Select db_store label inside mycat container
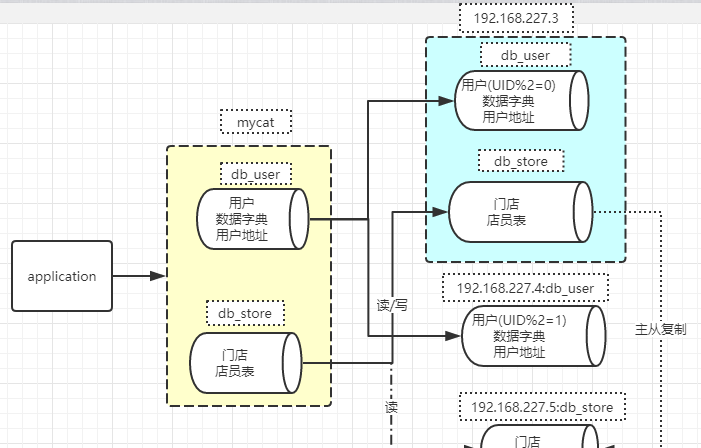The height and width of the screenshot is (448, 701). click(245, 313)
